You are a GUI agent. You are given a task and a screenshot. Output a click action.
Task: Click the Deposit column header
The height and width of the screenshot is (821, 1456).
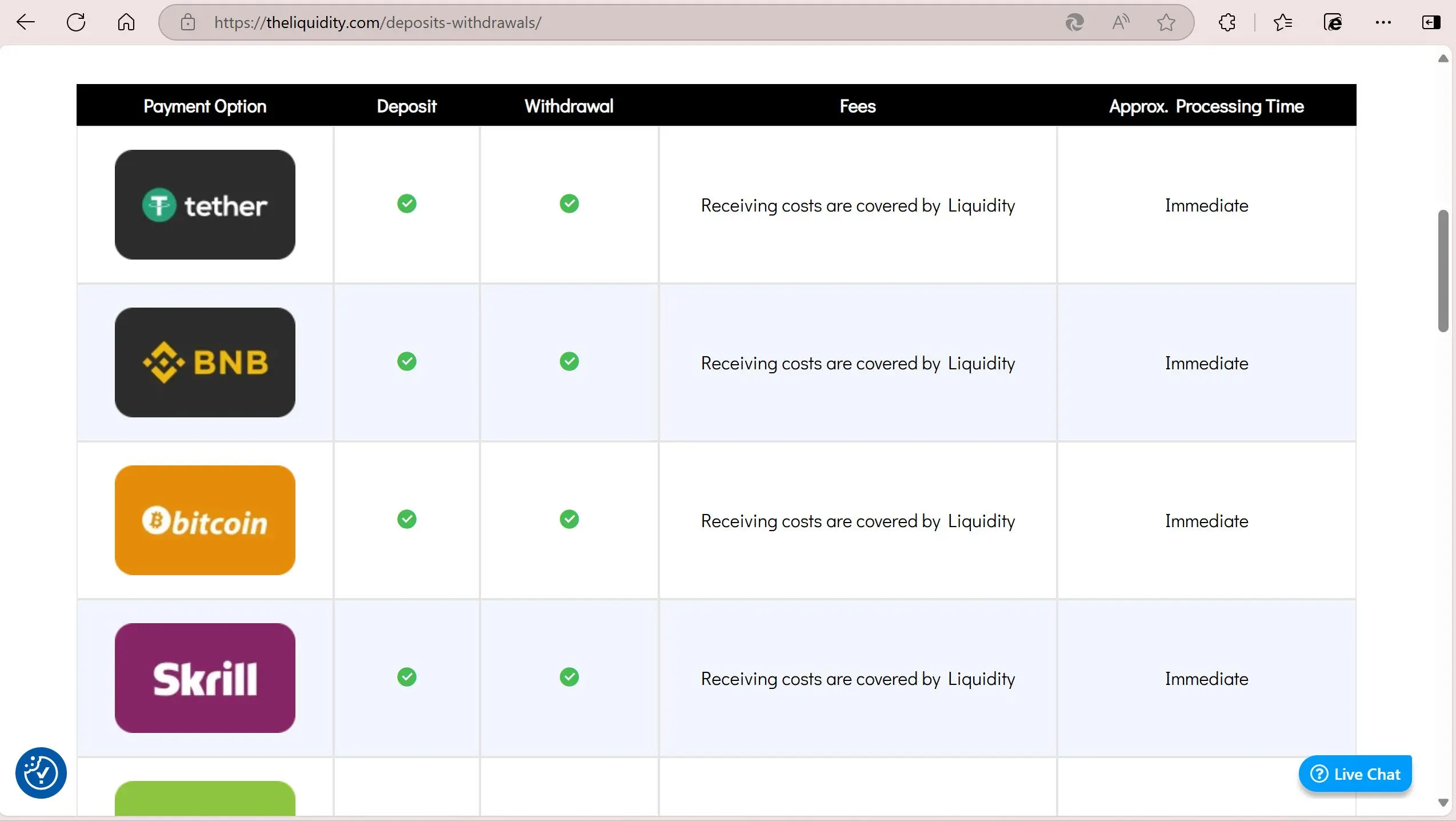coord(407,106)
